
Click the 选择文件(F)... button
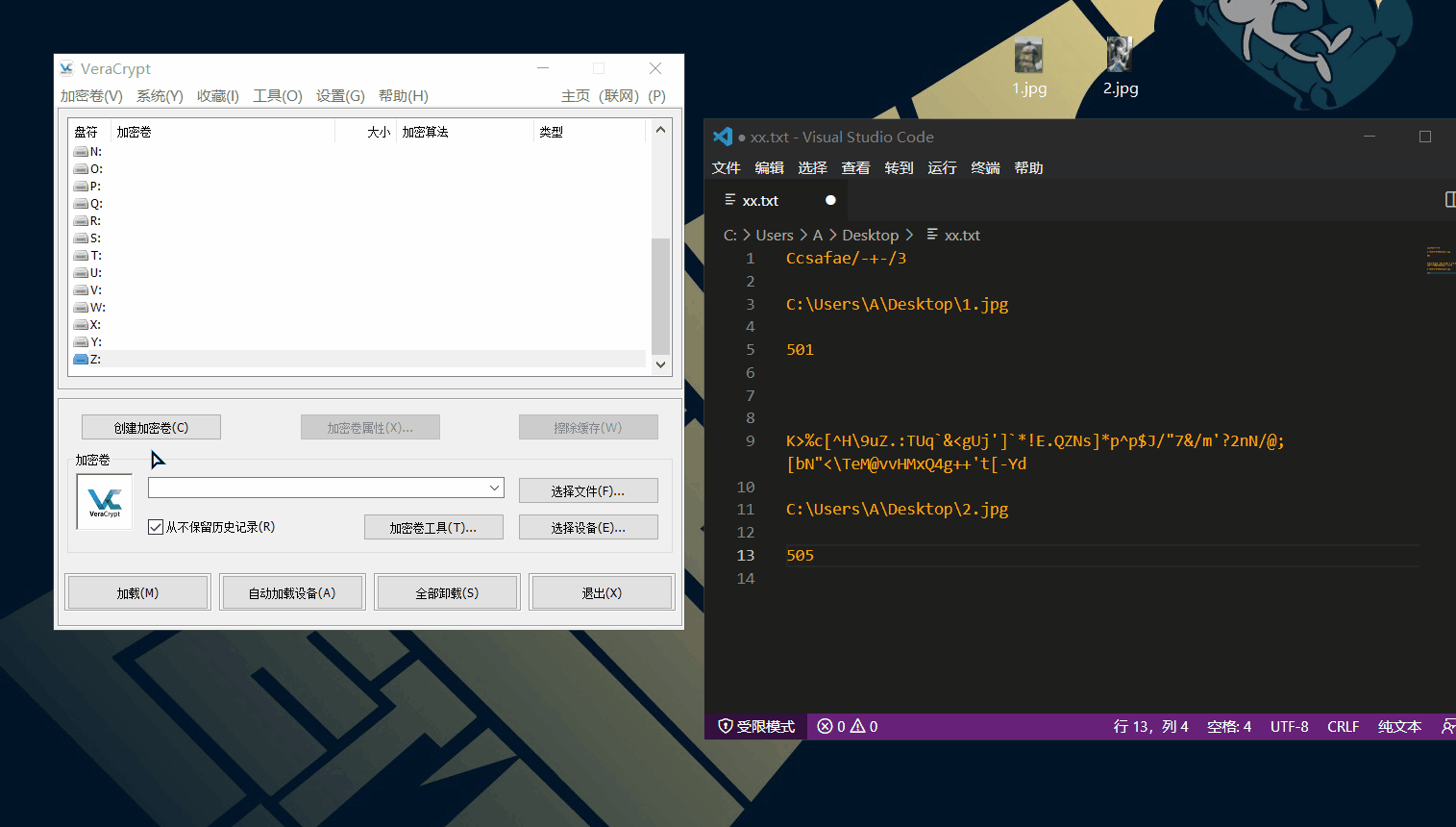tap(588, 491)
